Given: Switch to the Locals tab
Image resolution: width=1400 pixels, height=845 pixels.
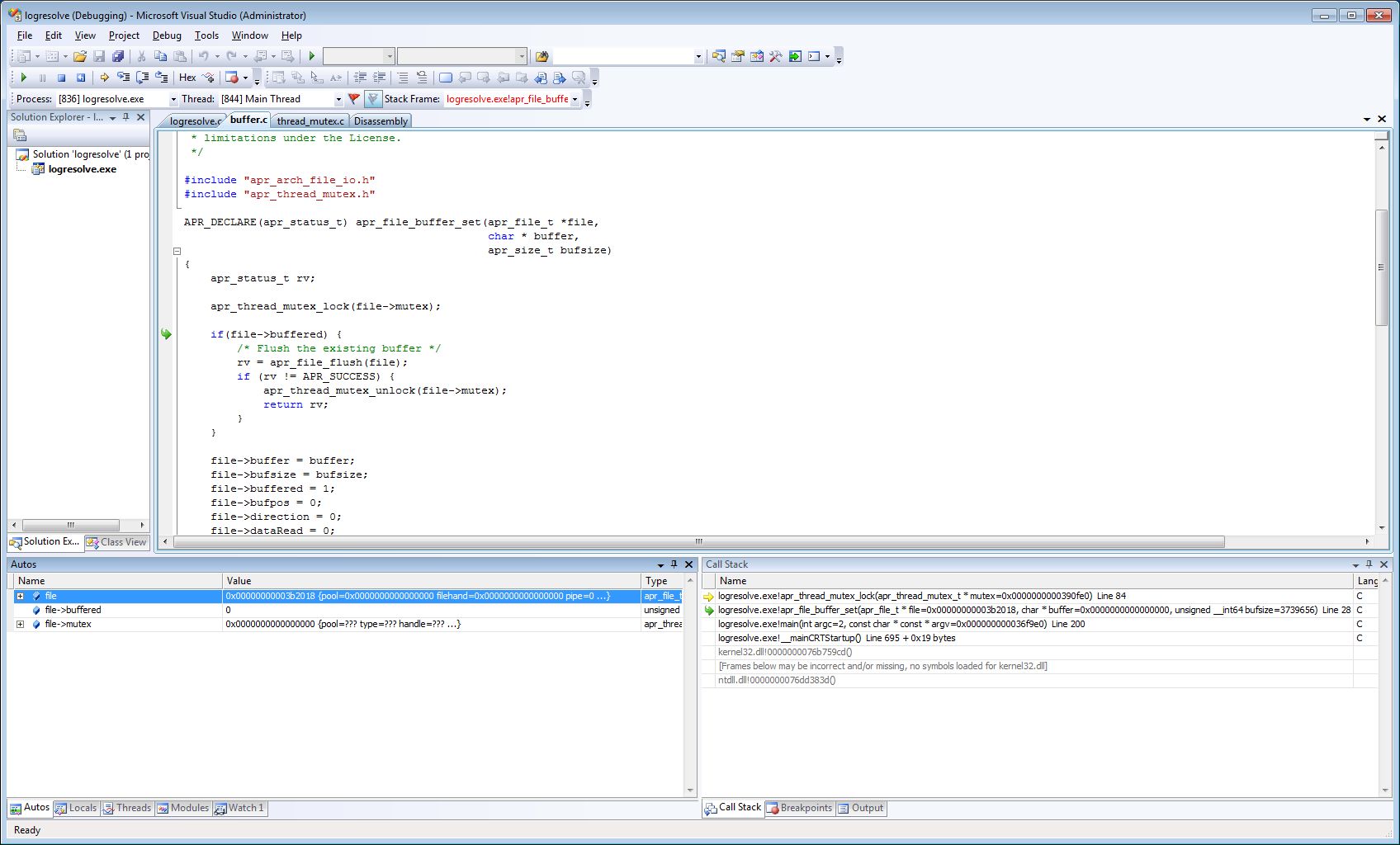Looking at the screenshot, I should (76, 808).
